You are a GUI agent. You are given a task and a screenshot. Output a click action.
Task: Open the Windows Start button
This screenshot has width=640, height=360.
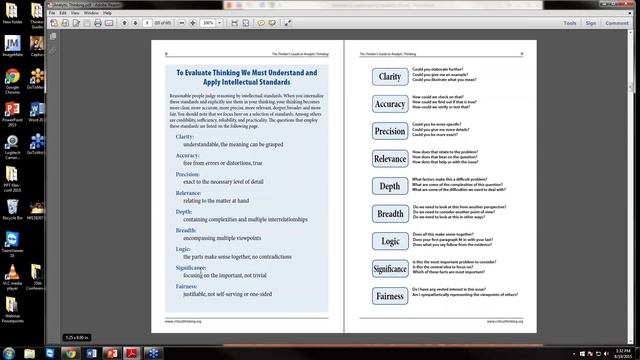(9, 353)
